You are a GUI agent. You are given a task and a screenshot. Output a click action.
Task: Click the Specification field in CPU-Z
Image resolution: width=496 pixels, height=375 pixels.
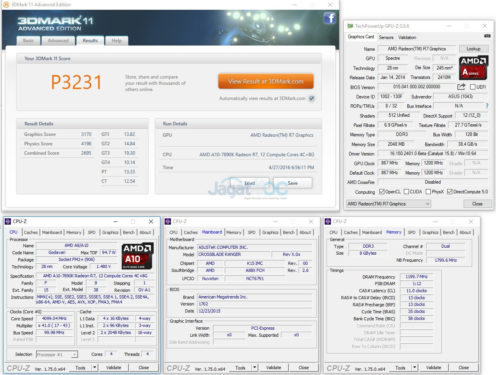coord(95,276)
